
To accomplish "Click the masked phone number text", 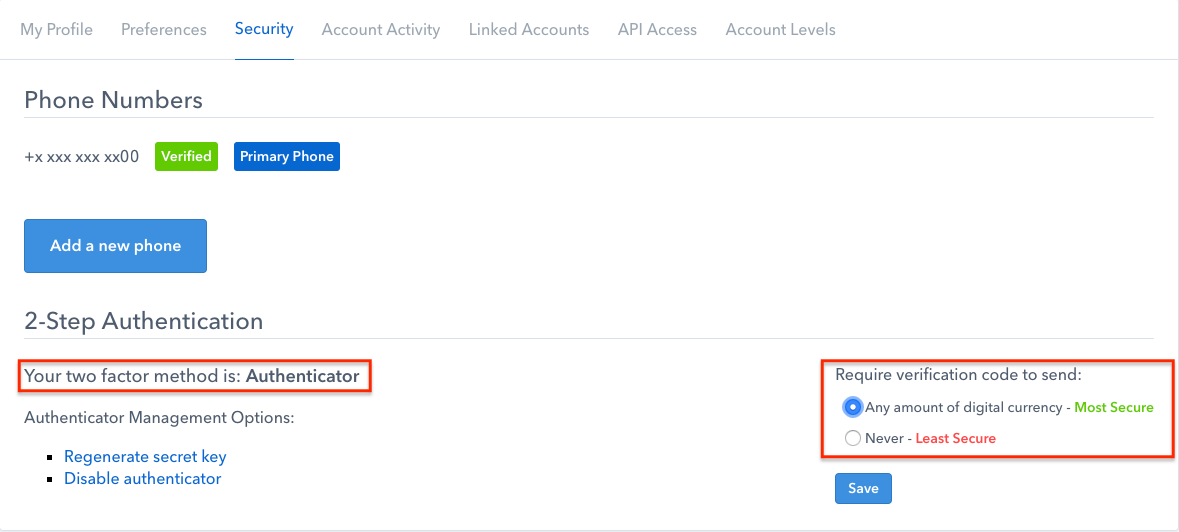I will [x=82, y=156].
